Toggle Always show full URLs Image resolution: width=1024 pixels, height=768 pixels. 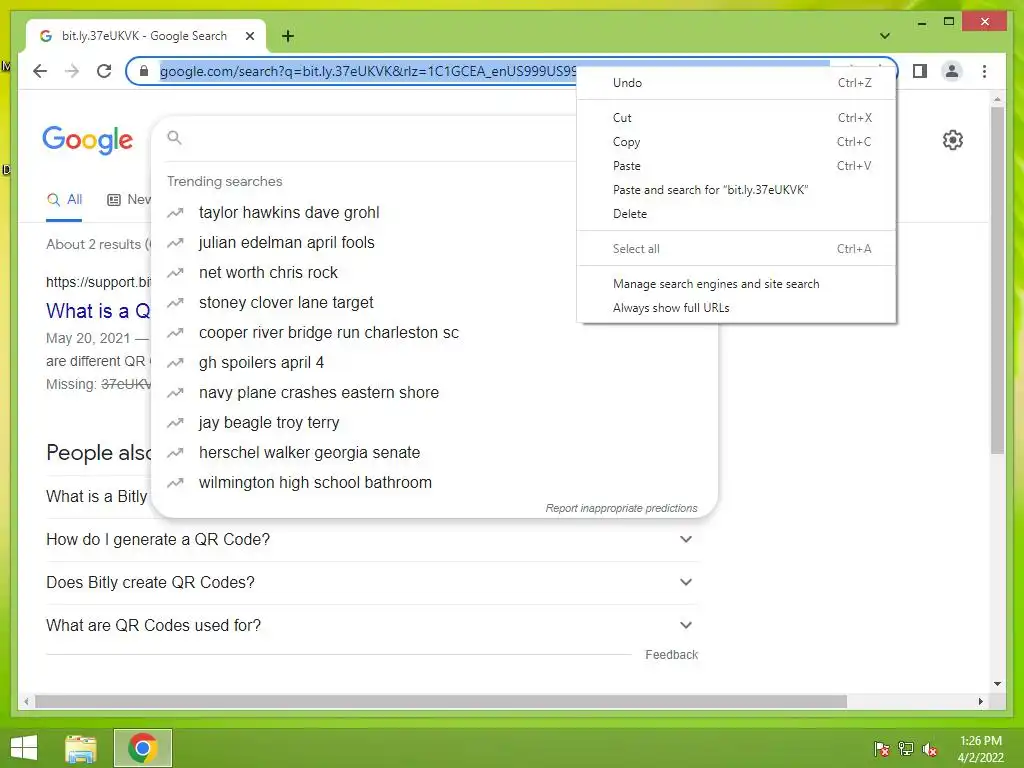[737, 308]
